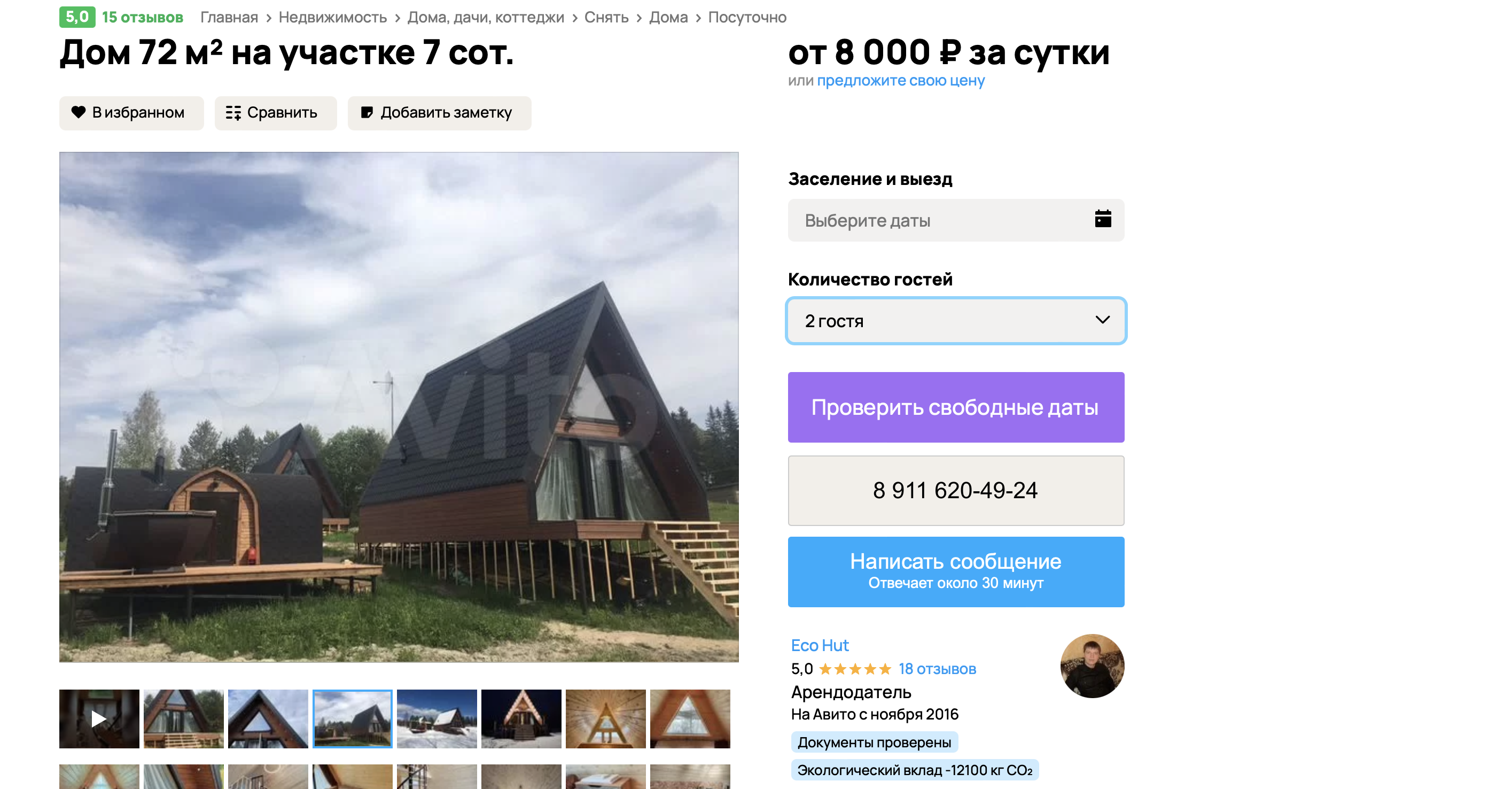
Task: Click the five-star seller rating
Action: coord(855,669)
